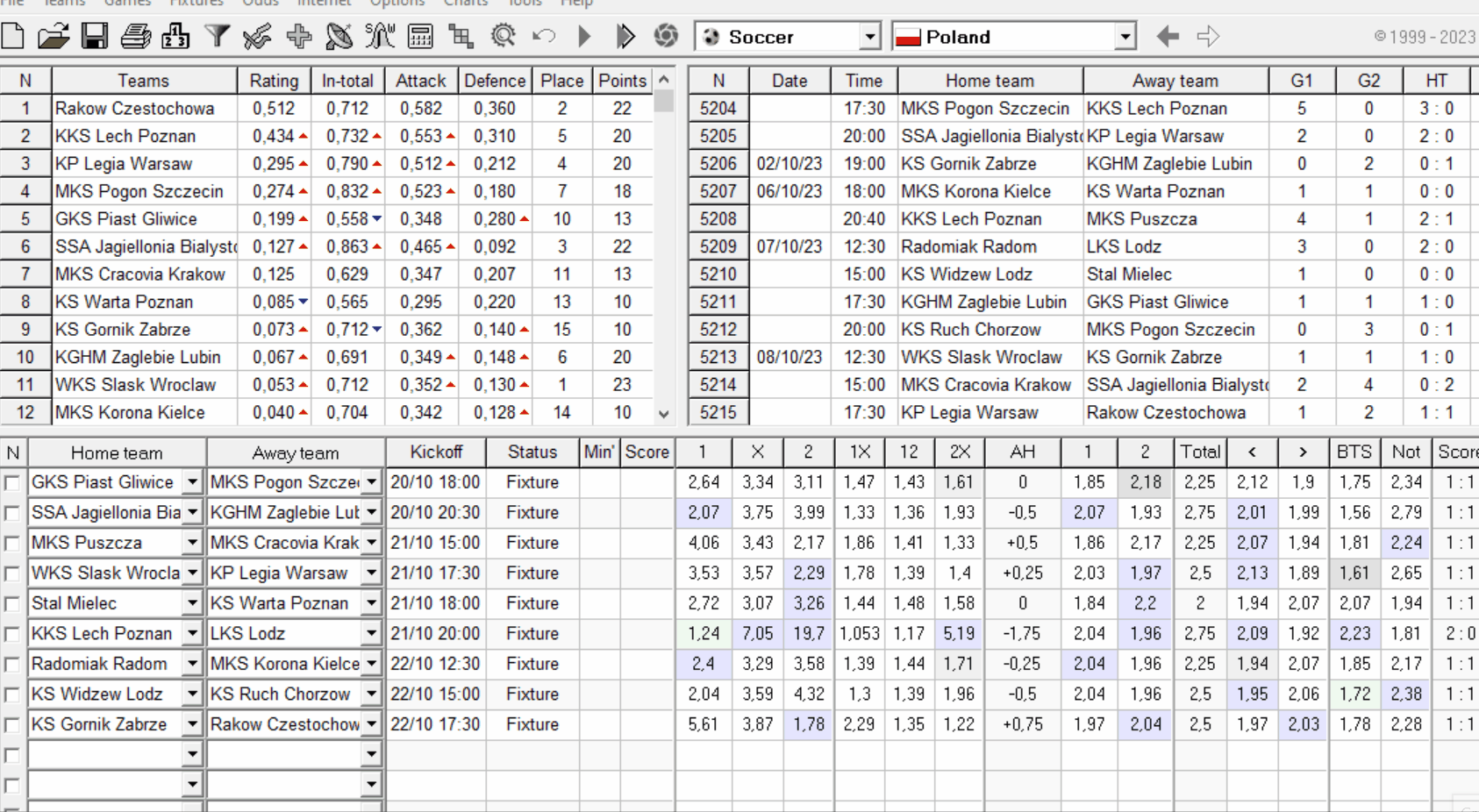Expand the Soccer sport dropdown
Image resolution: width=1479 pixels, height=812 pixels.
[x=868, y=37]
